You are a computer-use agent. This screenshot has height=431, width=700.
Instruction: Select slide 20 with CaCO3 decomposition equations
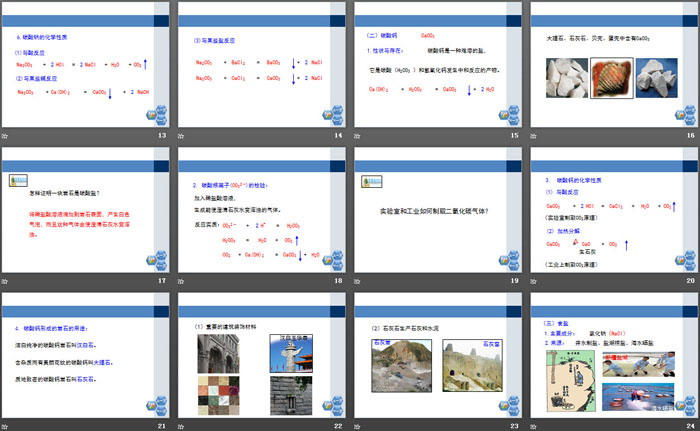(614, 210)
